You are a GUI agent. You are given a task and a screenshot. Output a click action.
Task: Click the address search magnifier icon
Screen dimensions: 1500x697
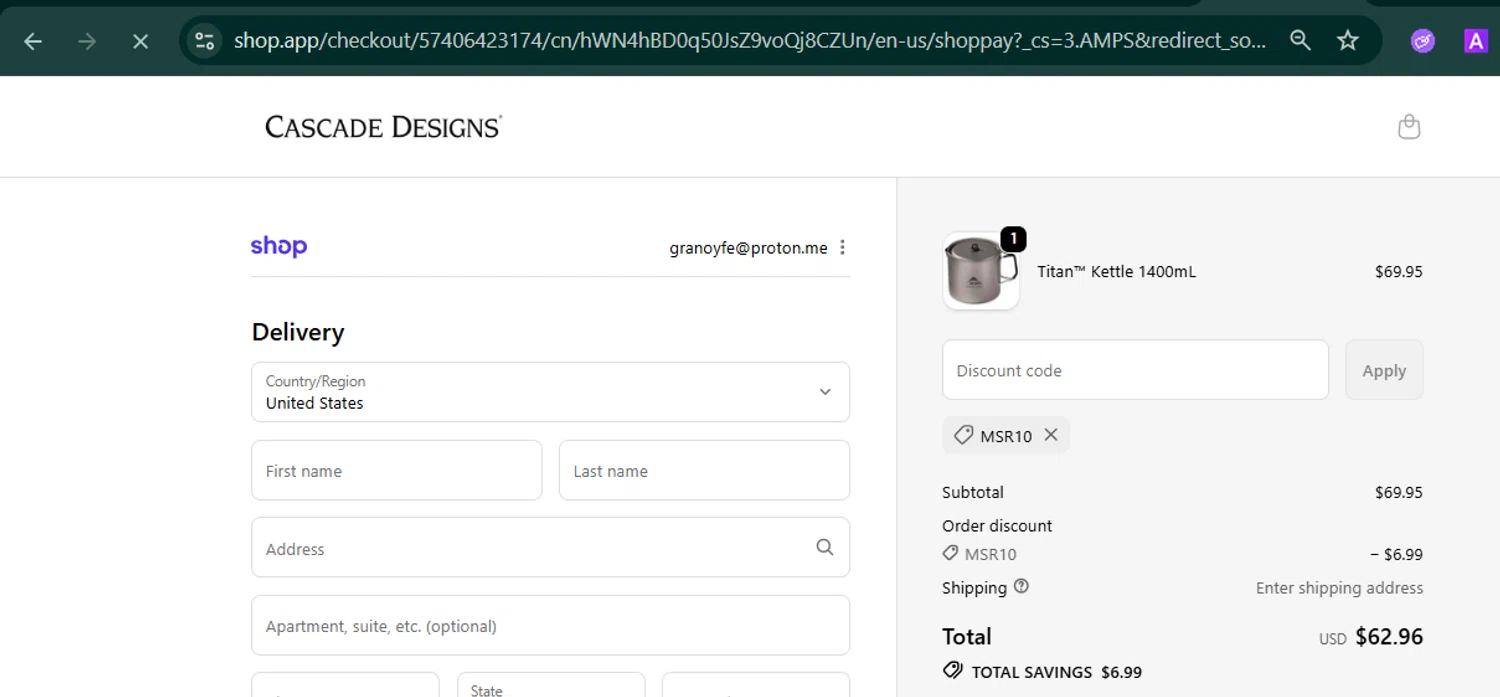[x=824, y=547]
